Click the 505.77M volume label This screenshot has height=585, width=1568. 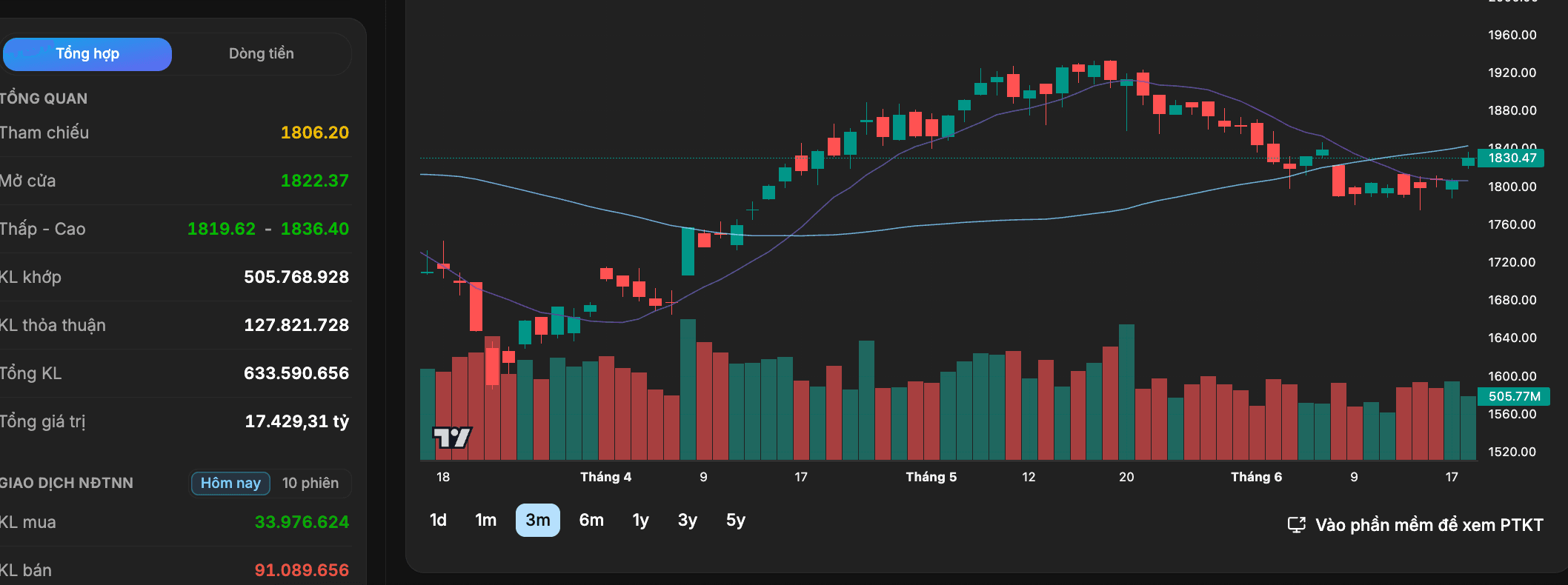1513,396
